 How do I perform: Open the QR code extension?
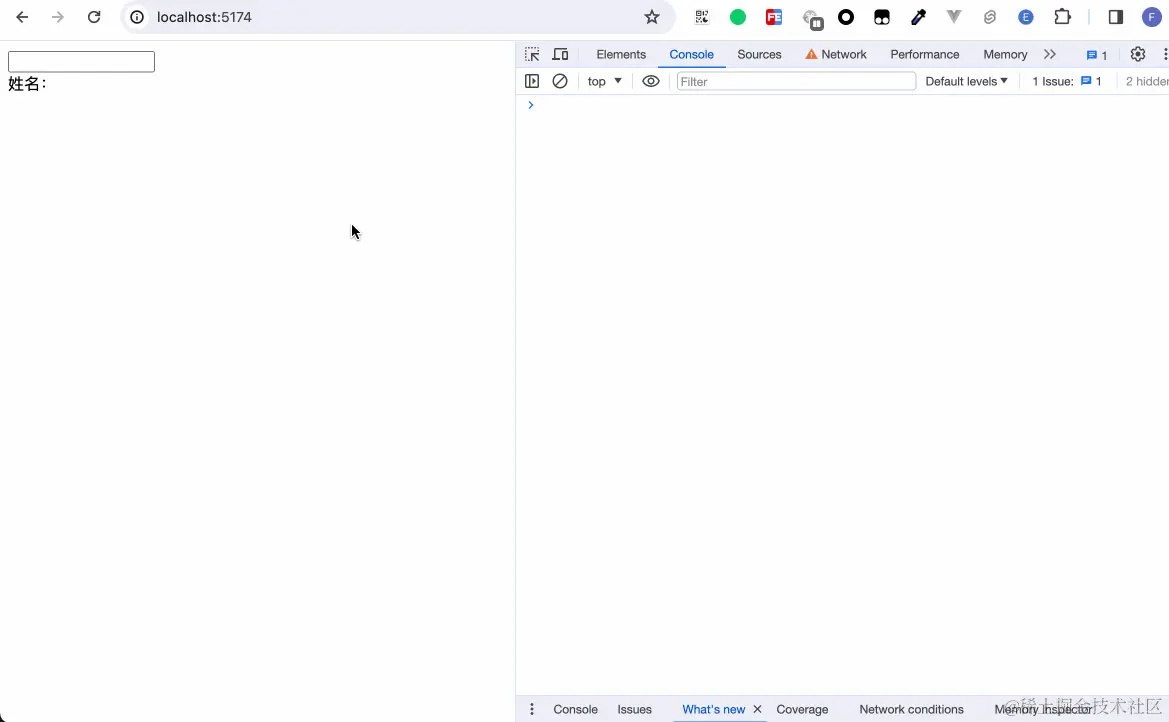(702, 17)
